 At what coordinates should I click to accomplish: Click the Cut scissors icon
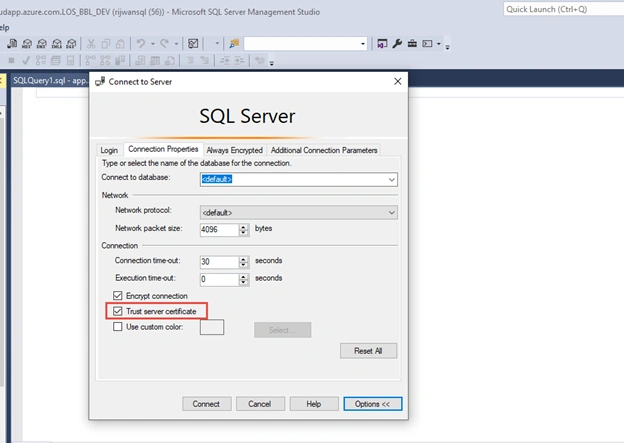[91, 43]
